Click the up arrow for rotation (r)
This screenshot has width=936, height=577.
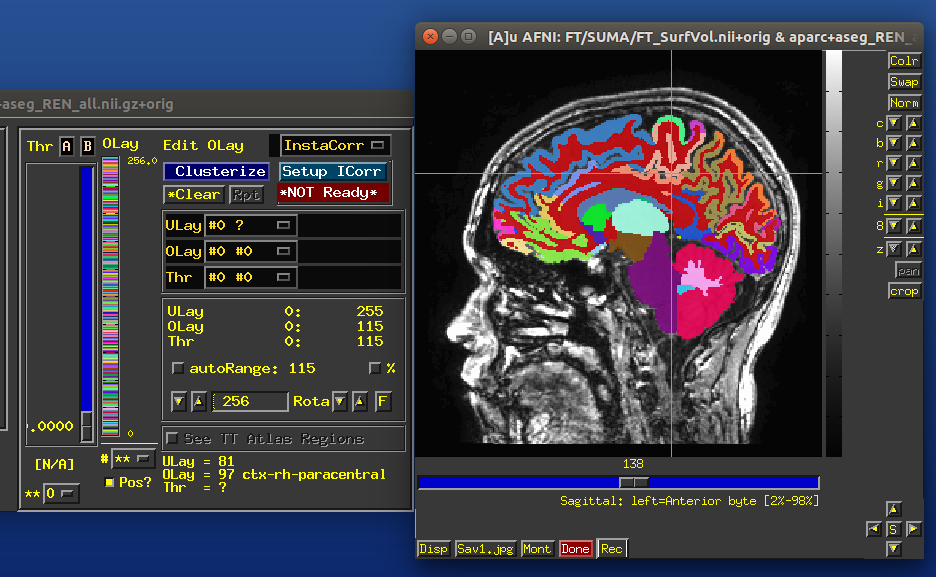pyautogui.click(x=913, y=163)
